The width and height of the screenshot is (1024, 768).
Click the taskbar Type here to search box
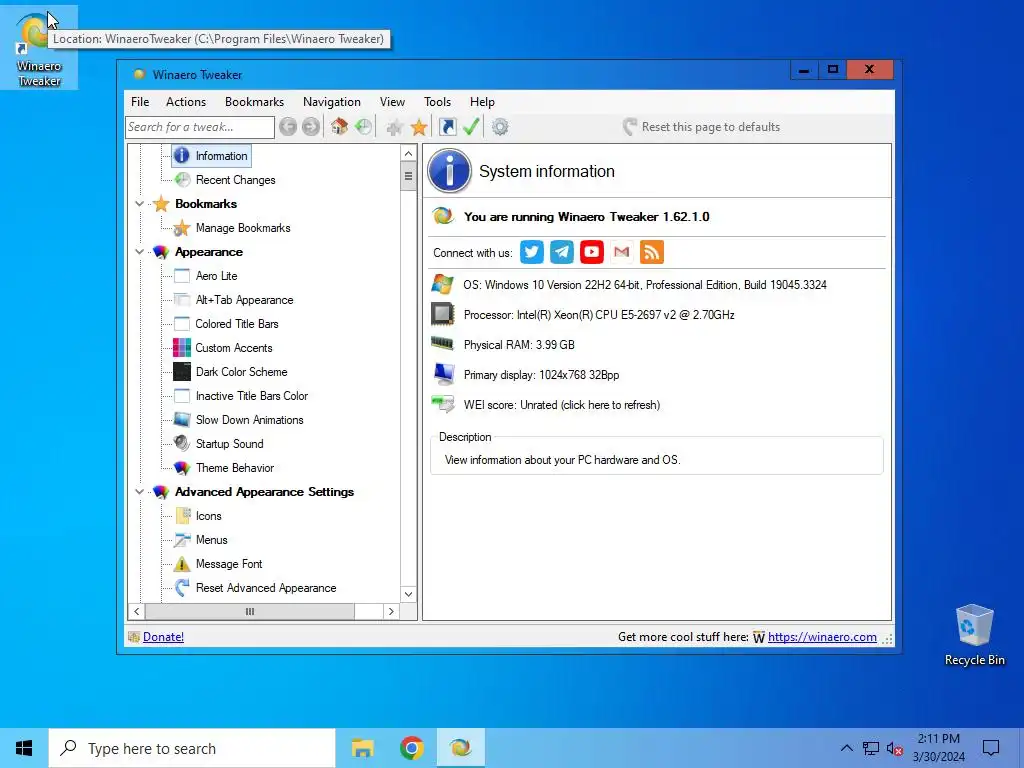(x=192, y=748)
